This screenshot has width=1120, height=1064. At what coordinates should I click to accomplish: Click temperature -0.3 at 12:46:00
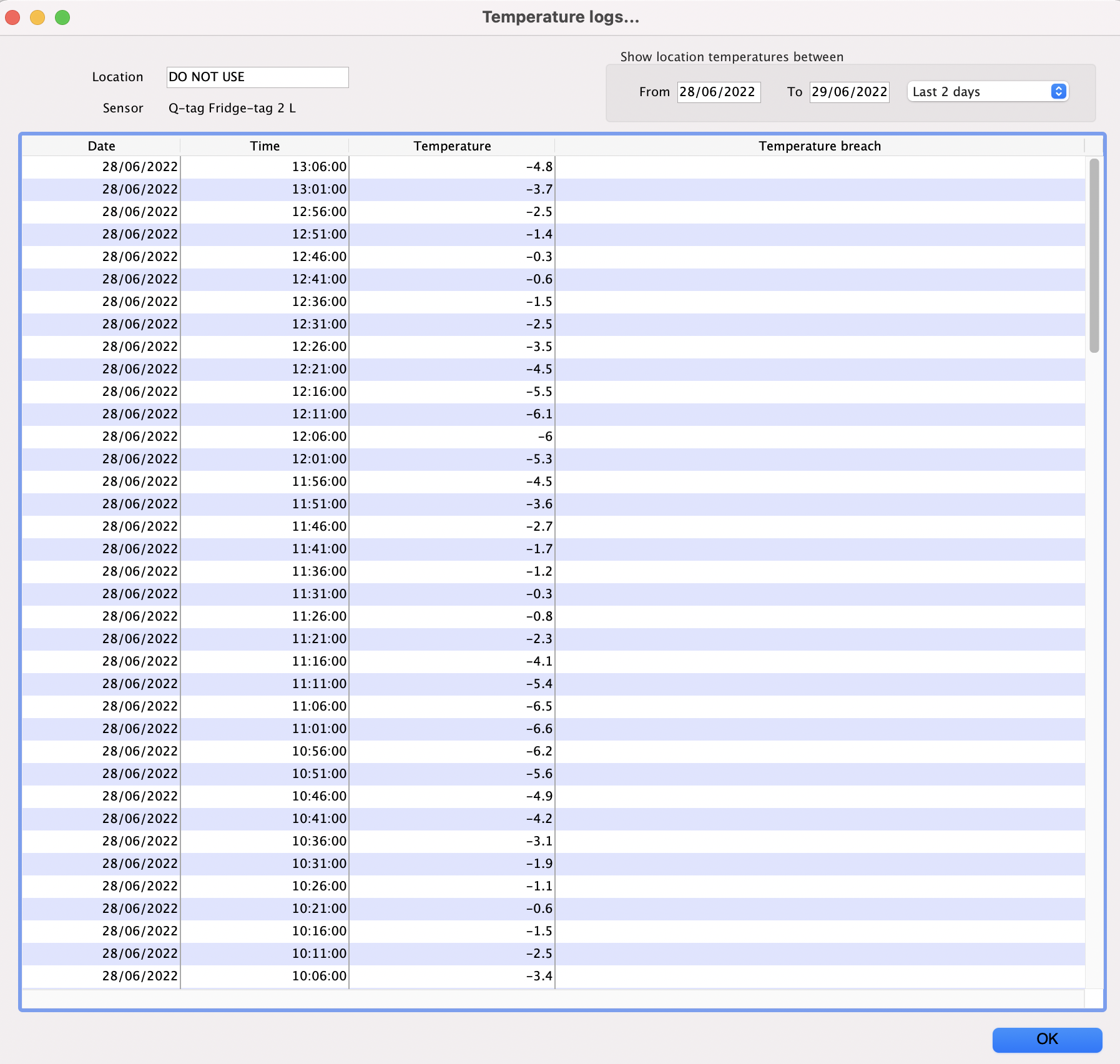tap(539, 257)
